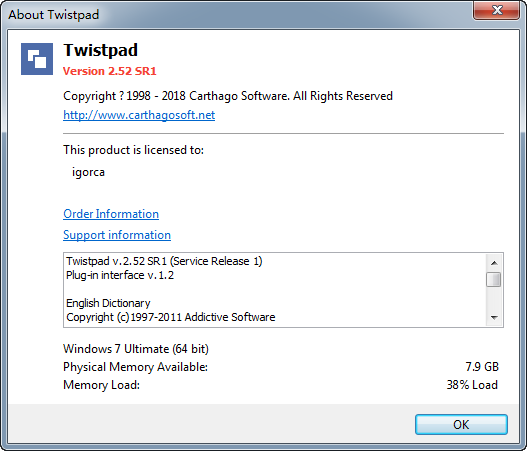Click the About Twistpad title bar text

click(54, 15)
